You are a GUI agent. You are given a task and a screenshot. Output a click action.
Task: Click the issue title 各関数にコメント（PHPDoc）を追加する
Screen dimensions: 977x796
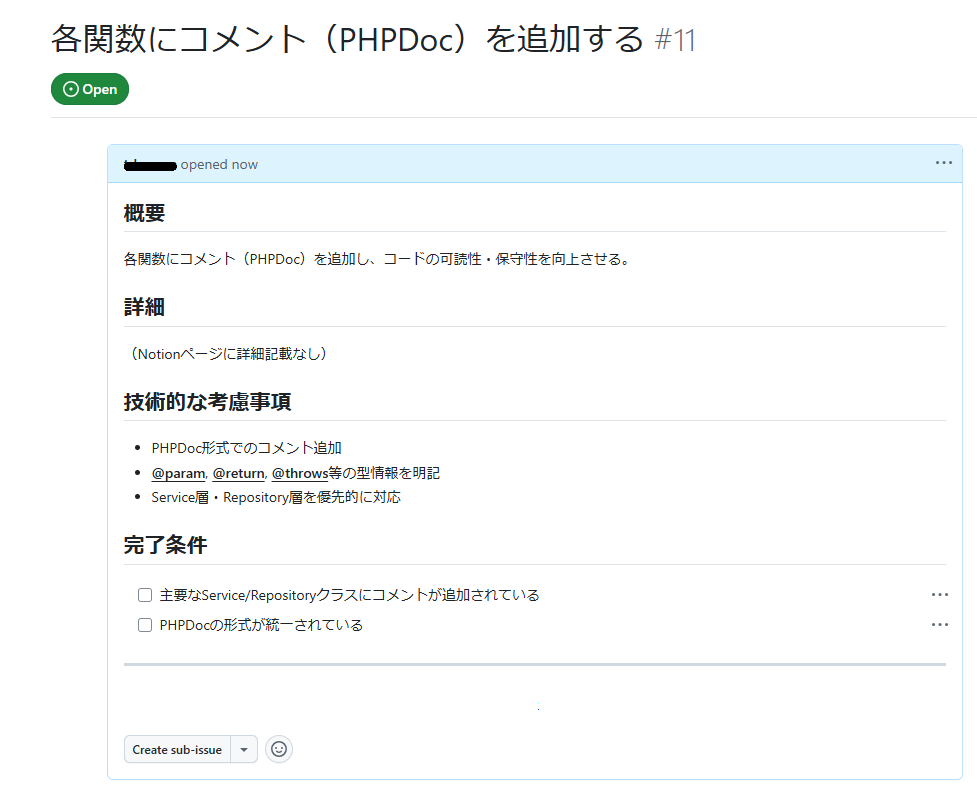[x=347, y=40]
